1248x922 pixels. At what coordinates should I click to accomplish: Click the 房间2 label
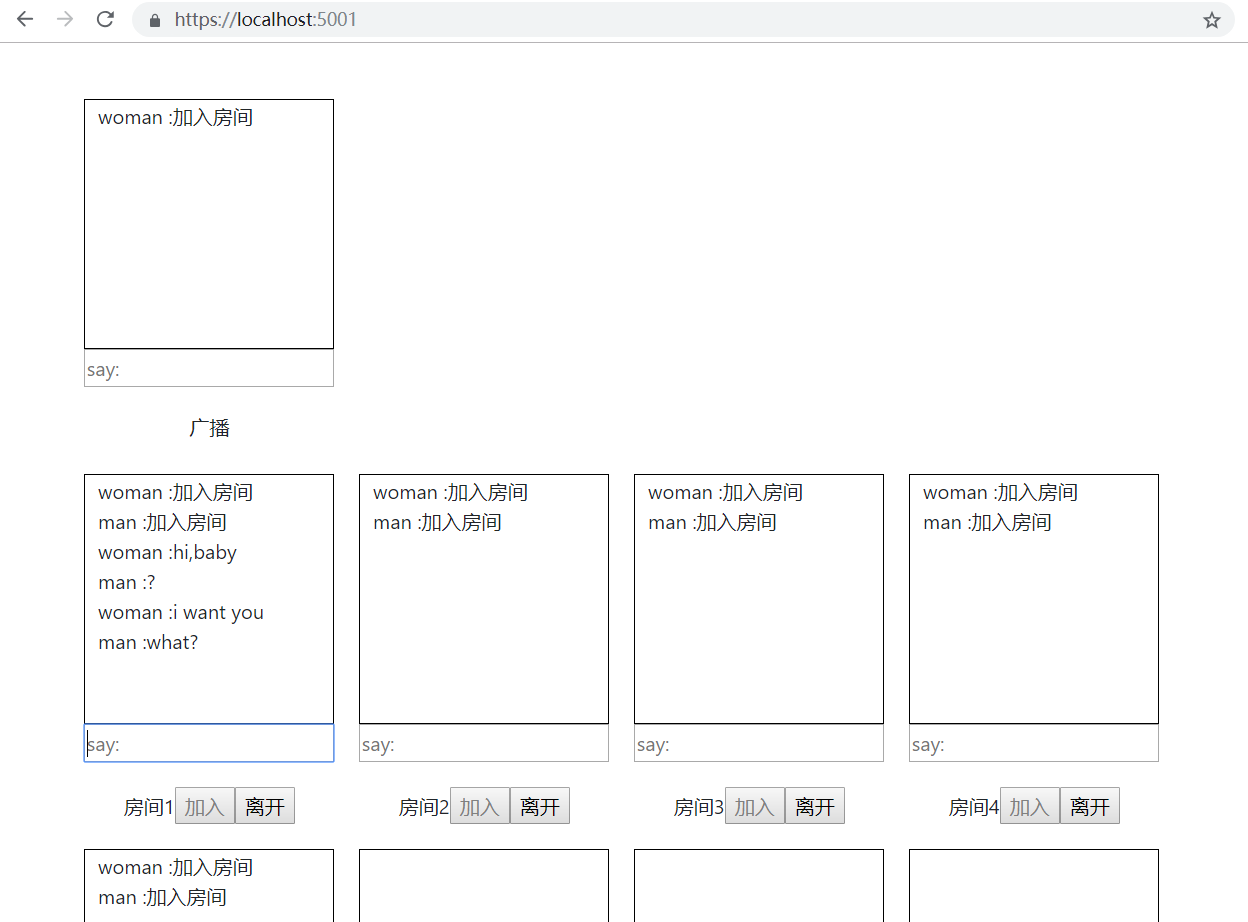pyautogui.click(x=424, y=807)
